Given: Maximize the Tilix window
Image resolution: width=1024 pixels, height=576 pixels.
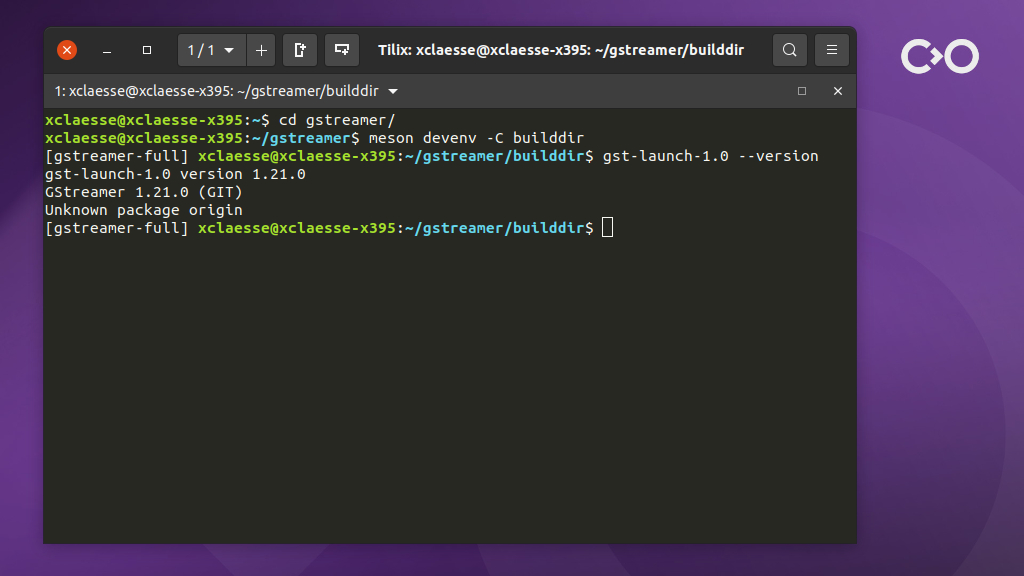Looking at the screenshot, I should point(147,50).
